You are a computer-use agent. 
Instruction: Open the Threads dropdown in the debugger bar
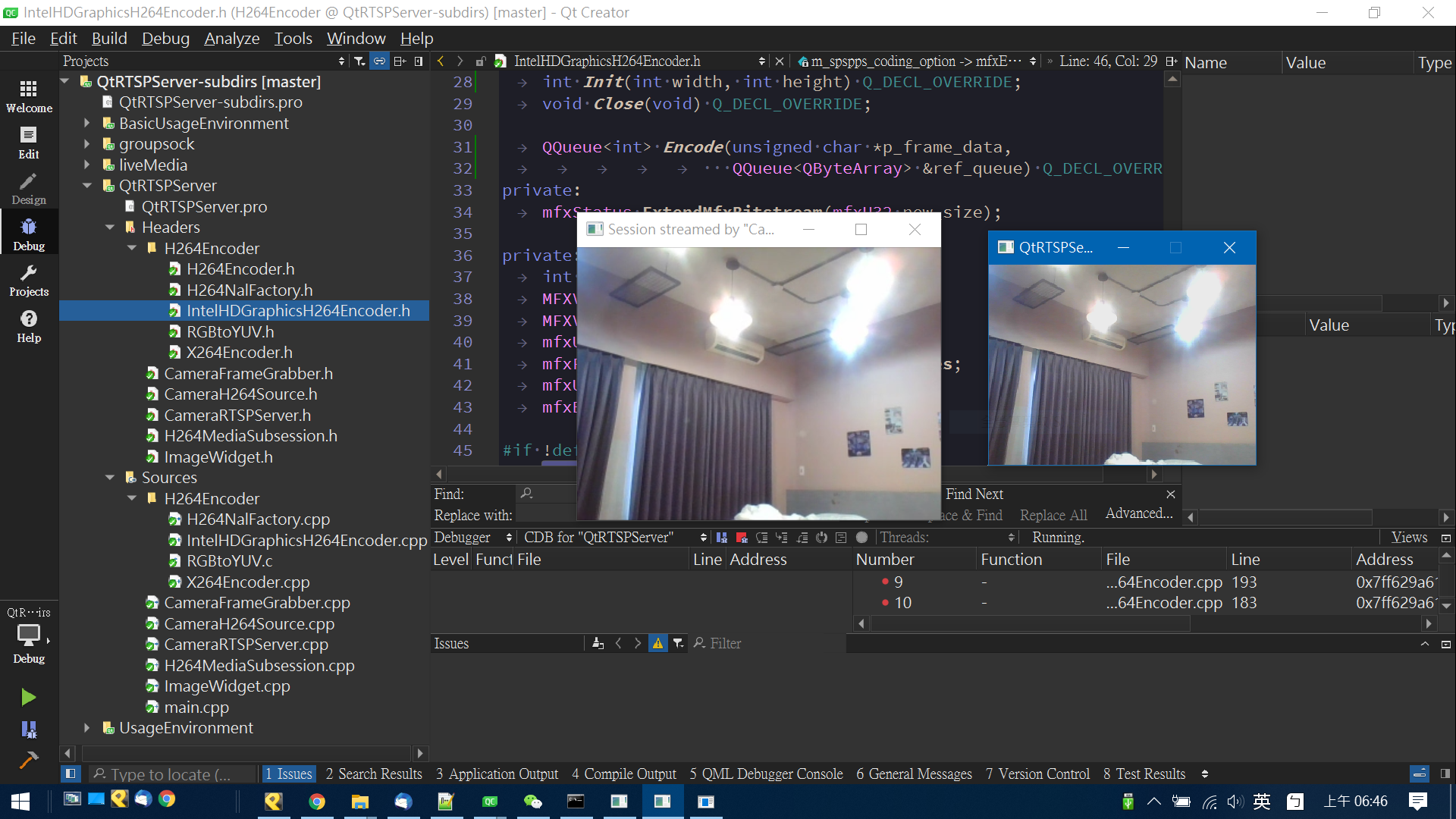(1012, 537)
